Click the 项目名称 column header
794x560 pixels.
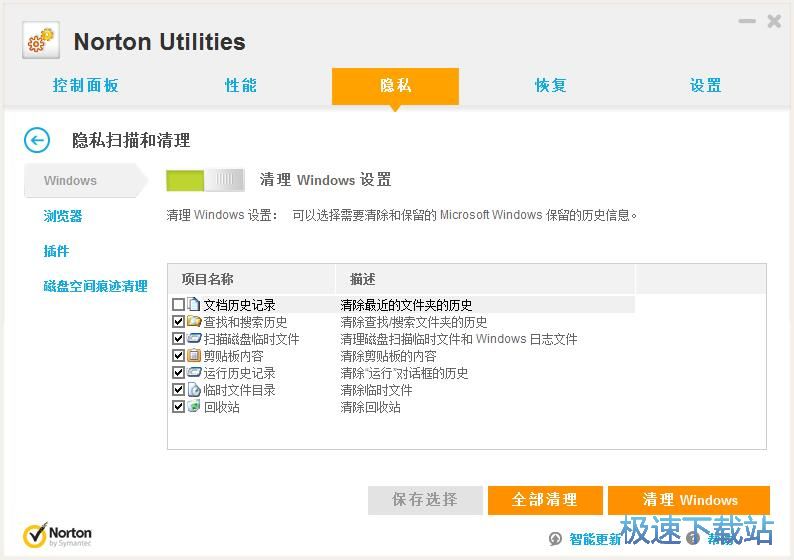pyautogui.click(x=208, y=279)
